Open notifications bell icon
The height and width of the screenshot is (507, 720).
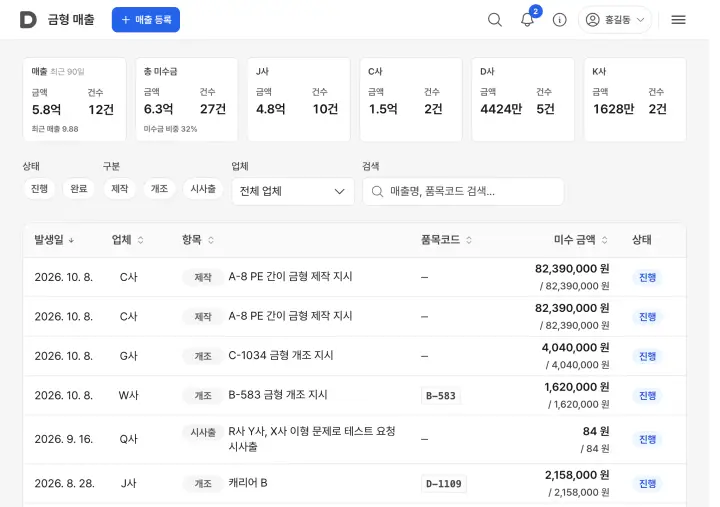527,20
